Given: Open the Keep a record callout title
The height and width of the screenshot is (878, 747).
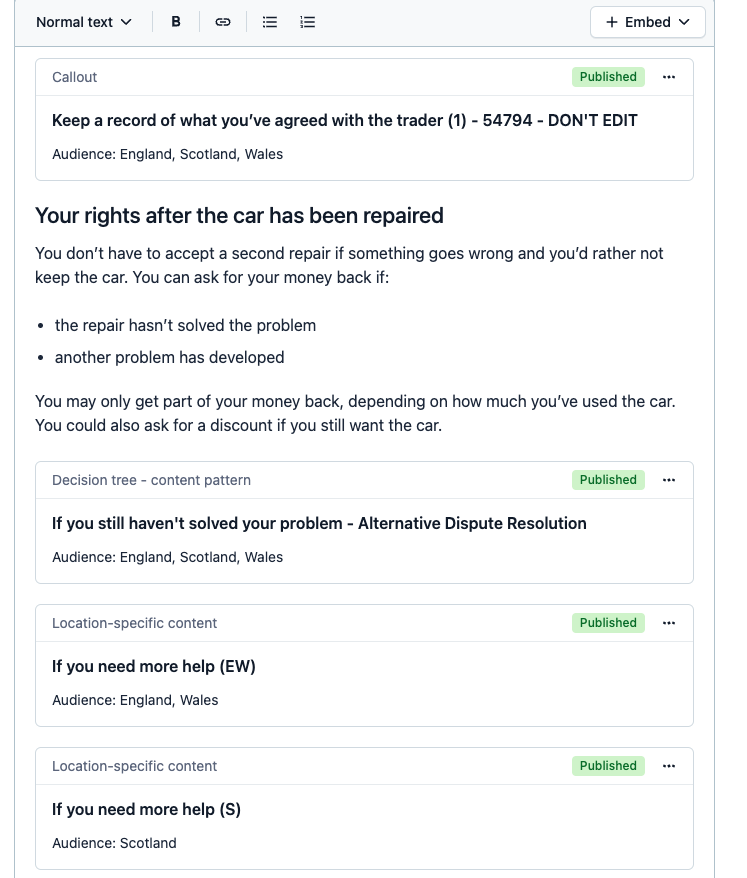Looking at the screenshot, I should (x=344, y=120).
